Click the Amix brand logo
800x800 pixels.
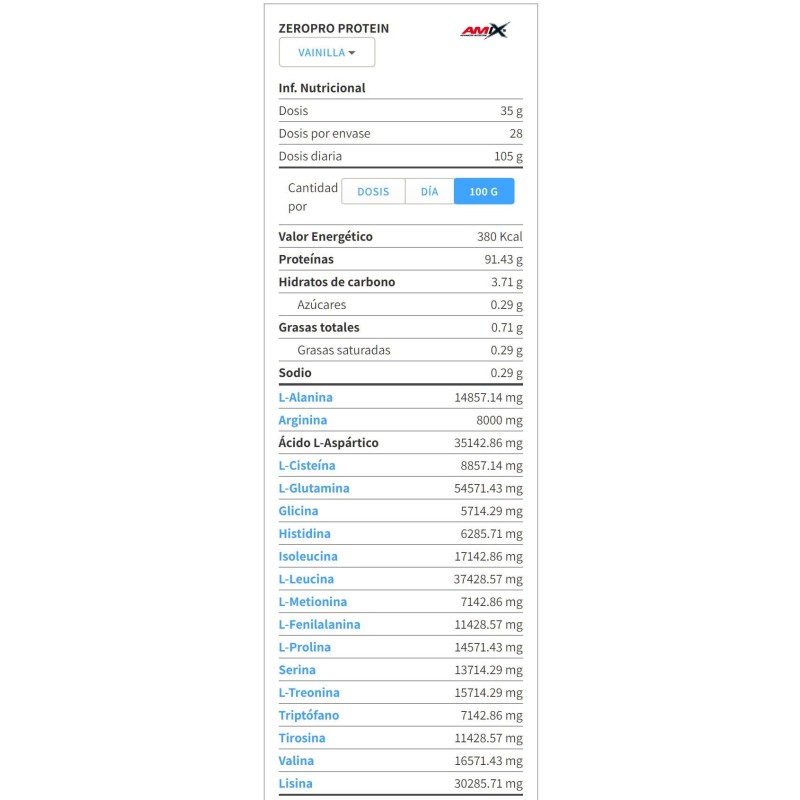485,31
